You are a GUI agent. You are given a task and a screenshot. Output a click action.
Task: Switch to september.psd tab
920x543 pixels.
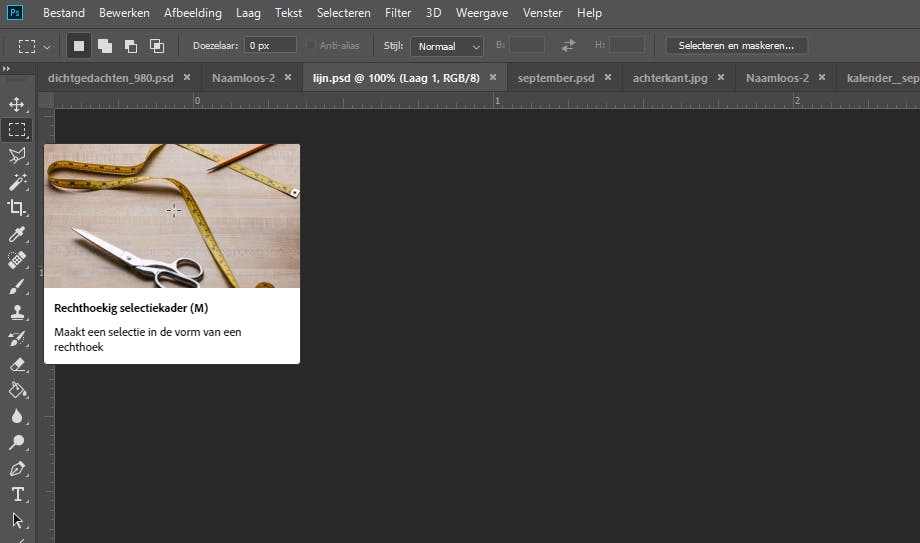click(556, 77)
